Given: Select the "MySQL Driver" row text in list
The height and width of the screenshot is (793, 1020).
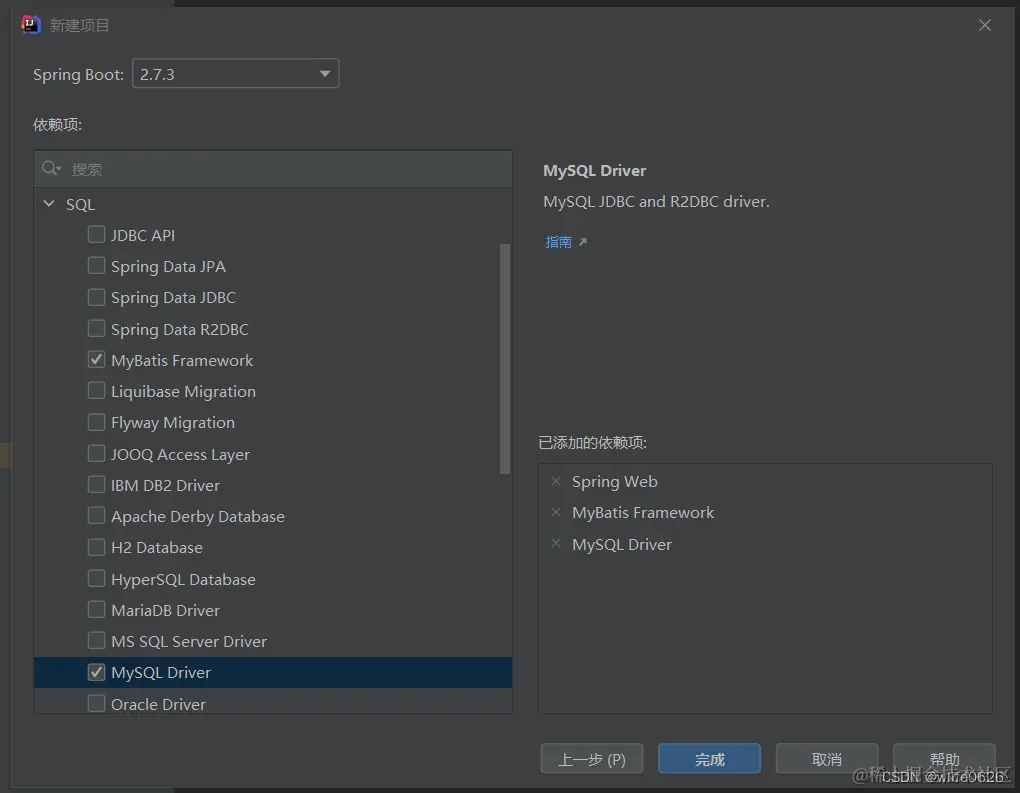Looking at the screenshot, I should (161, 673).
